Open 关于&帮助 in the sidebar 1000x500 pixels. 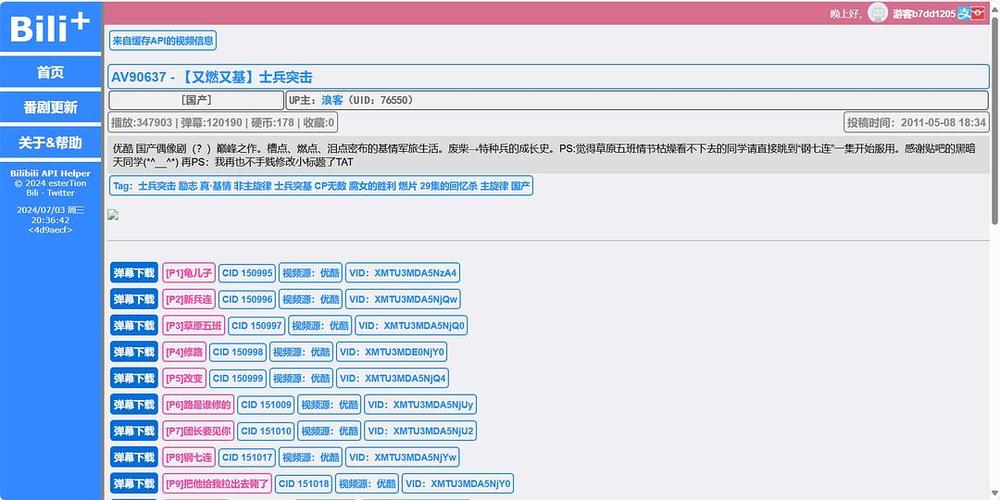(50, 142)
